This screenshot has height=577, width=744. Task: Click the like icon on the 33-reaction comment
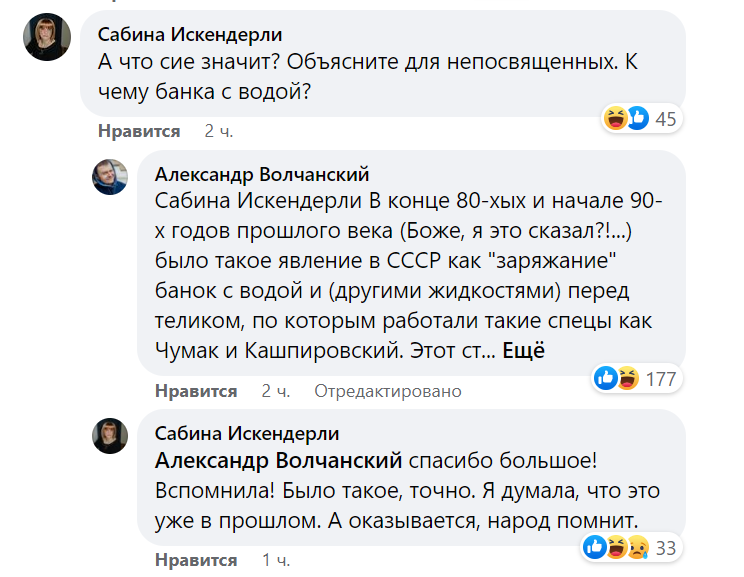(595, 547)
